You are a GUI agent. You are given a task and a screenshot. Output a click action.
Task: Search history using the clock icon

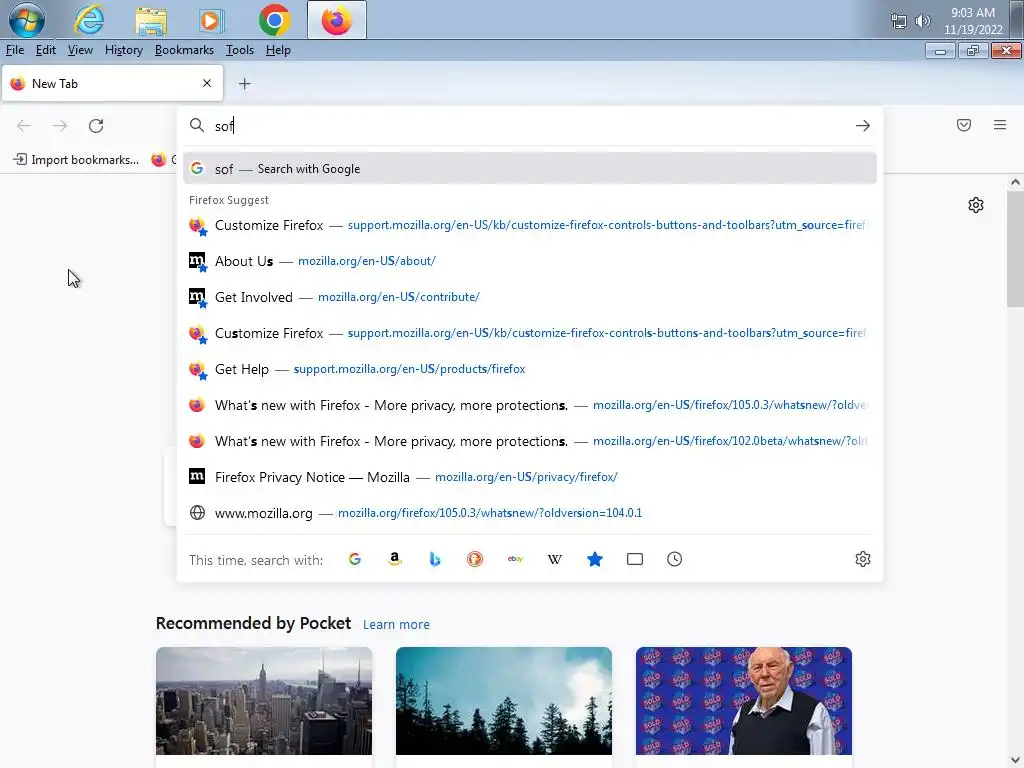pyautogui.click(x=675, y=559)
